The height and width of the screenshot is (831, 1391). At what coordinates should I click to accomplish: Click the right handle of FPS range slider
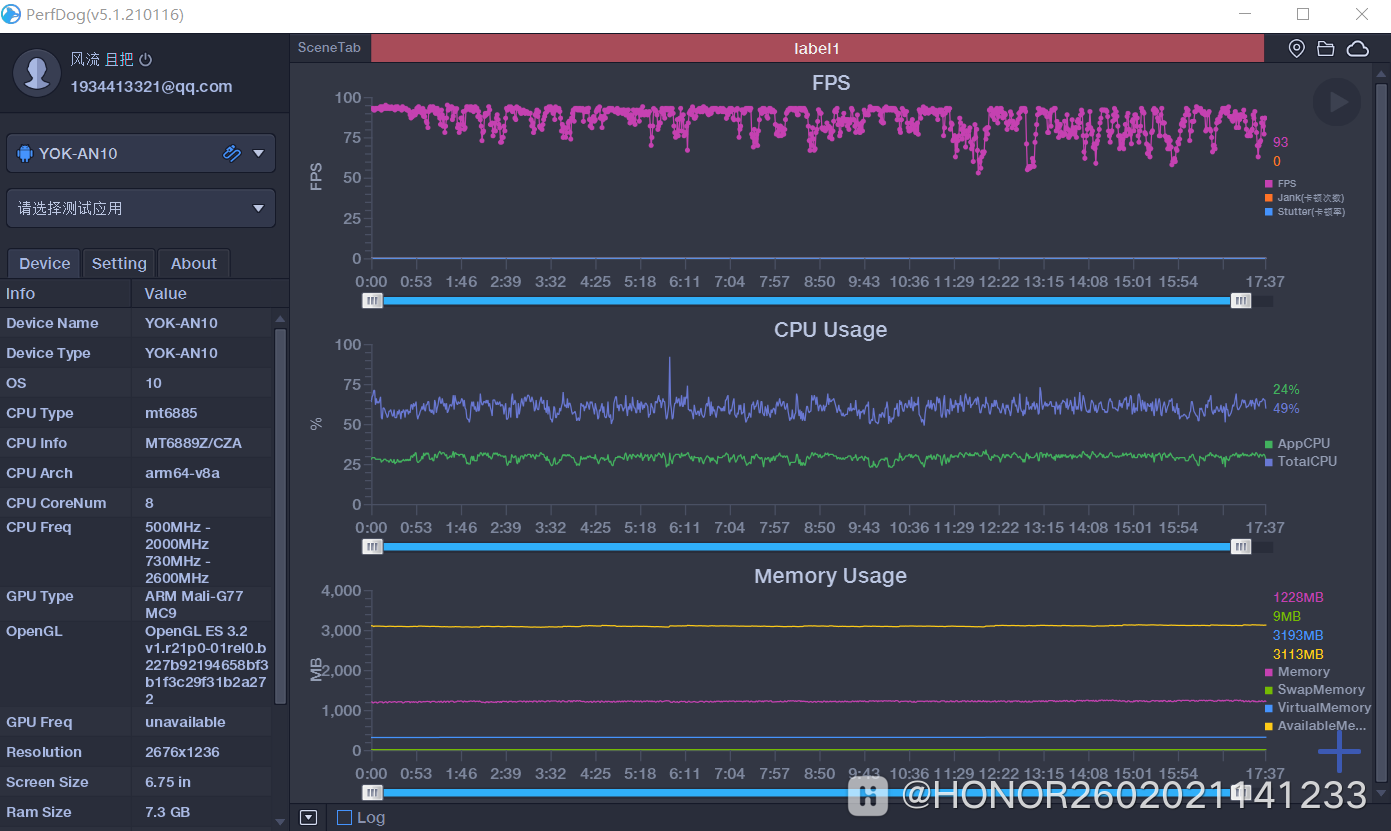(1241, 300)
